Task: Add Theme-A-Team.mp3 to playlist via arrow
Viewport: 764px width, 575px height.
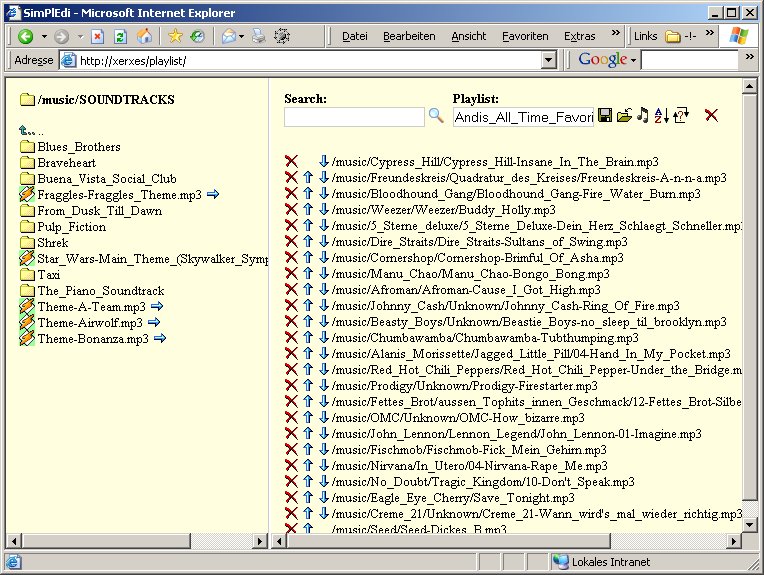Action: click(x=157, y=307)
